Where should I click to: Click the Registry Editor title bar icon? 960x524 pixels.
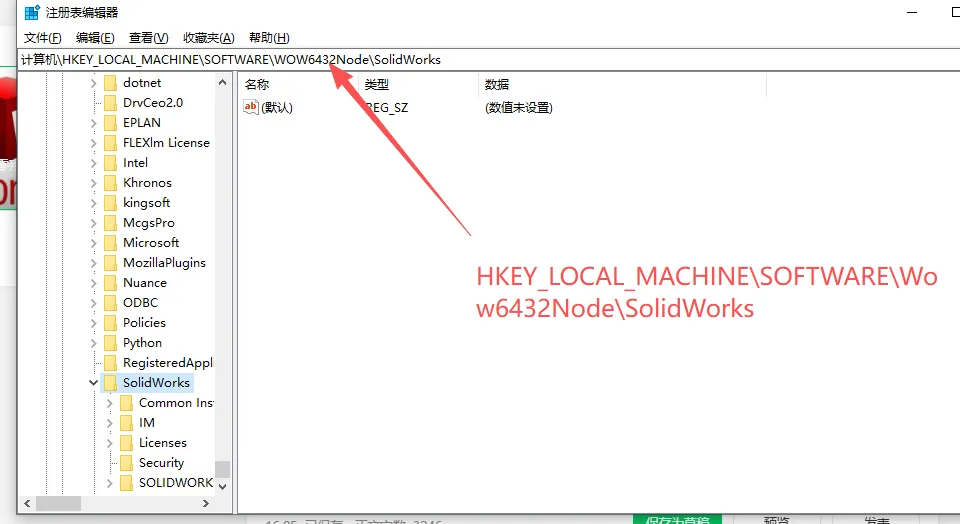32,12
